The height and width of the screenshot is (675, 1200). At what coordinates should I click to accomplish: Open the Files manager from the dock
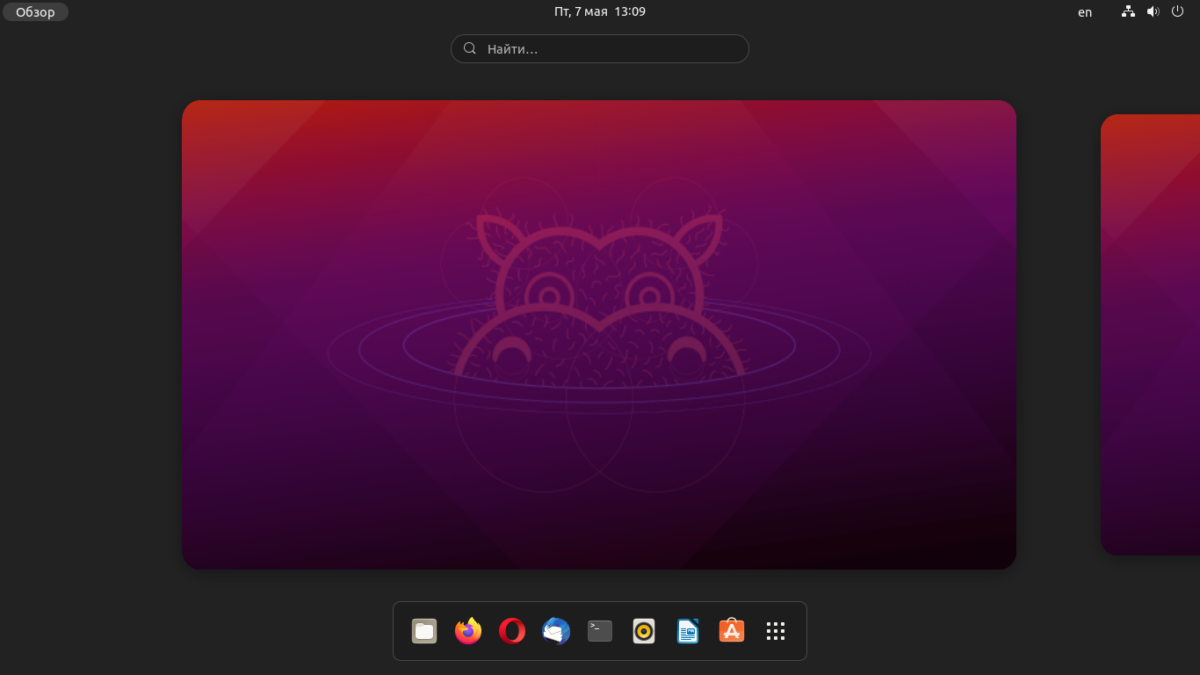(424, 631)
